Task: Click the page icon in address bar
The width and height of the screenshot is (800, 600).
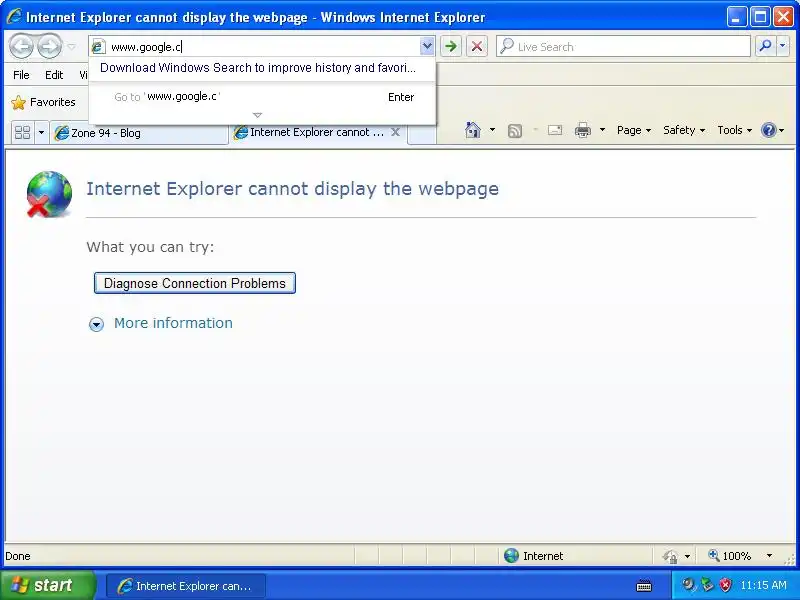Action: pyautogui.click(x=98, y=47)
